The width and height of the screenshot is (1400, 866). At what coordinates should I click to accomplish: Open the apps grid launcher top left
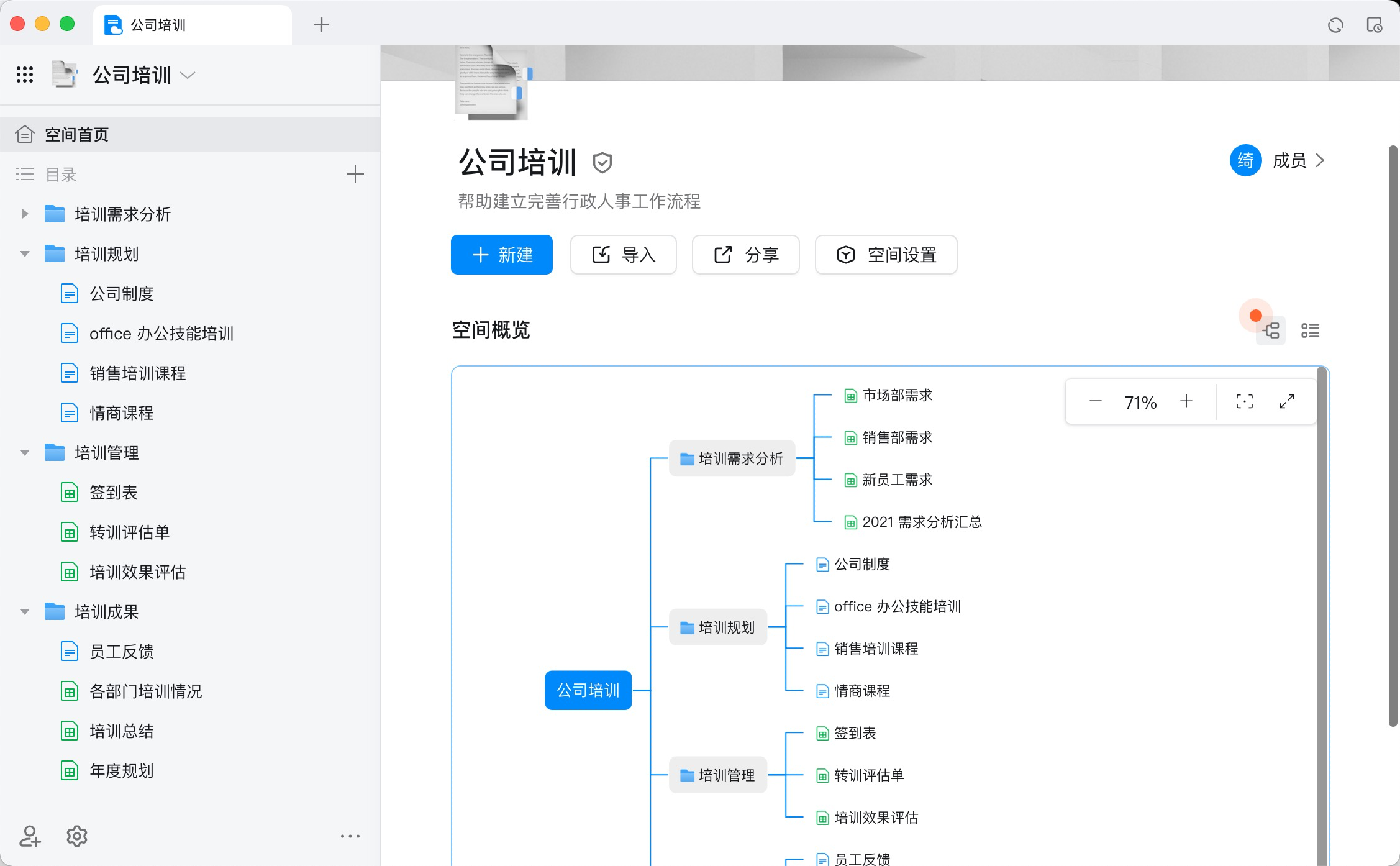24,75
